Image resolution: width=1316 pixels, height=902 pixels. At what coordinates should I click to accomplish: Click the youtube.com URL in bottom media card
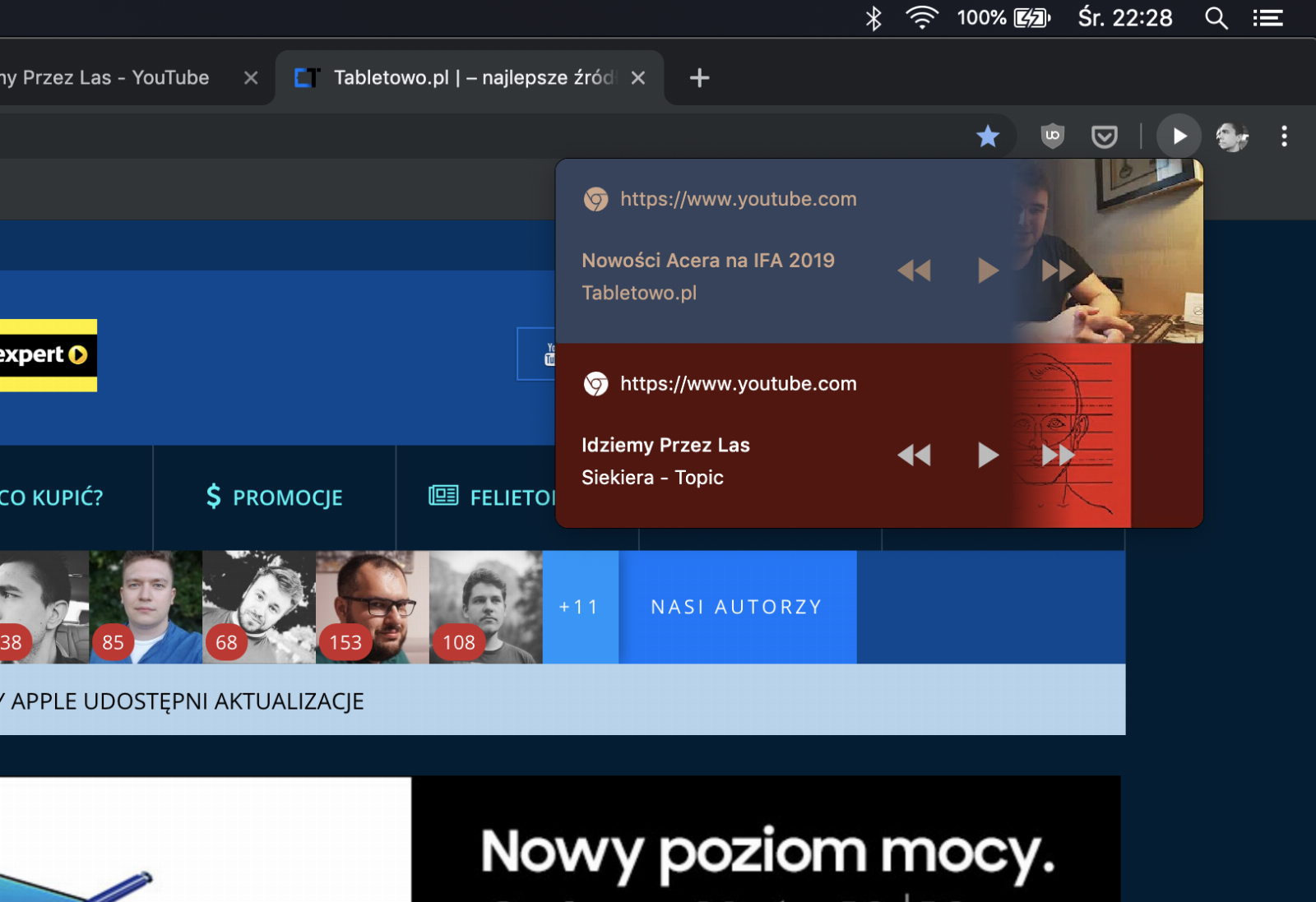pos(739,384)
